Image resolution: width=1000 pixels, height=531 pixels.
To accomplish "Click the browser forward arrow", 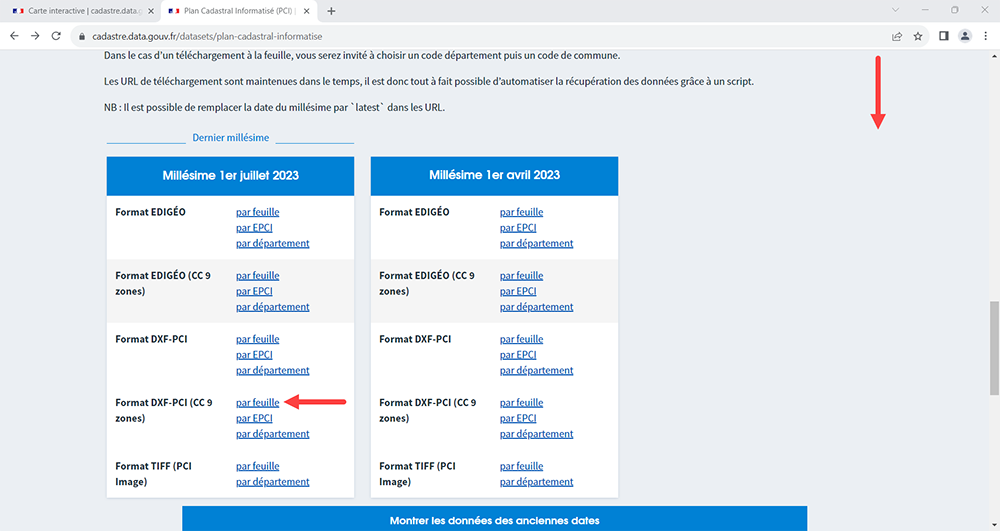I will [x=36, y=35].
